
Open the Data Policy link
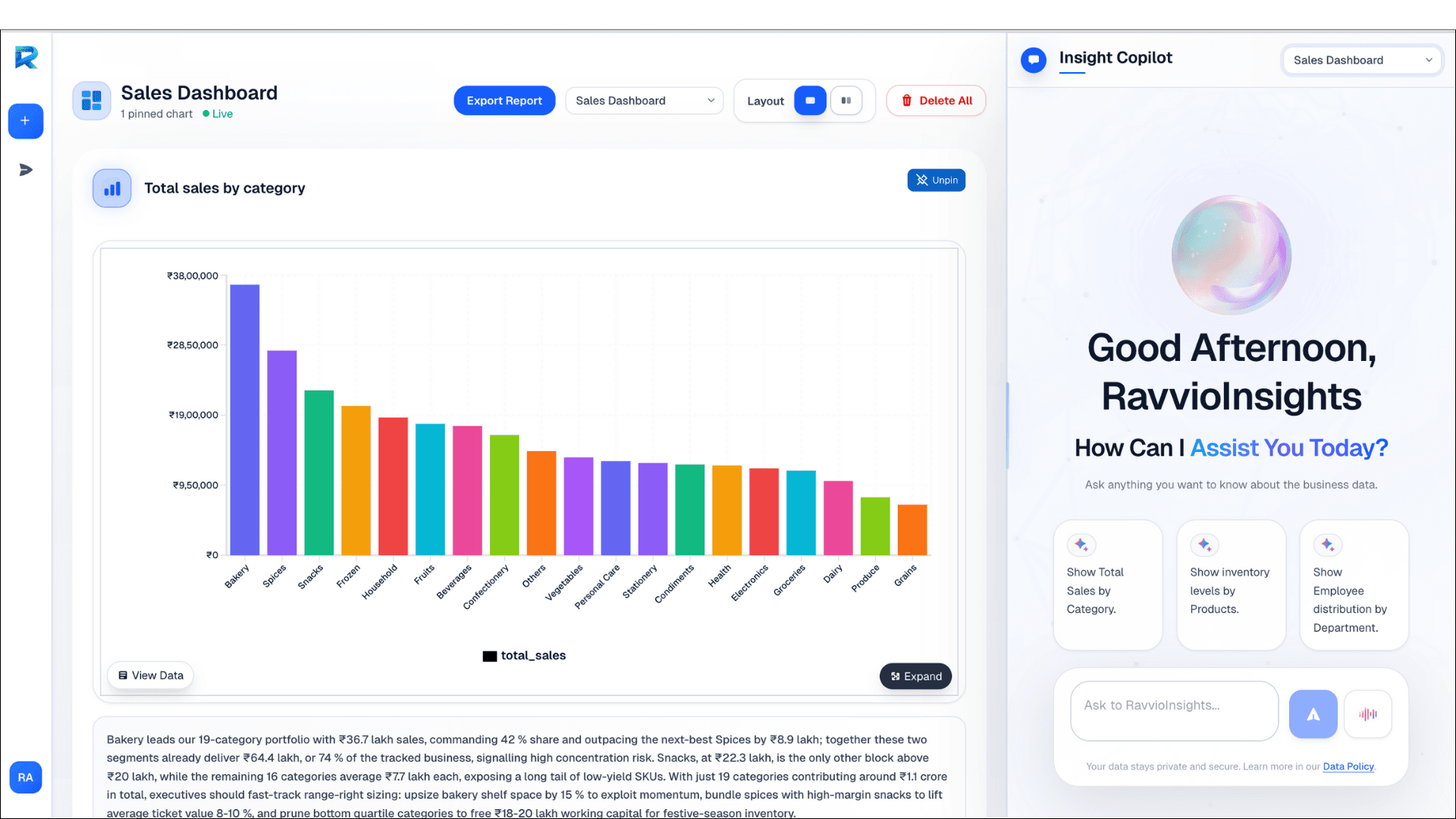pos(1348,767)
